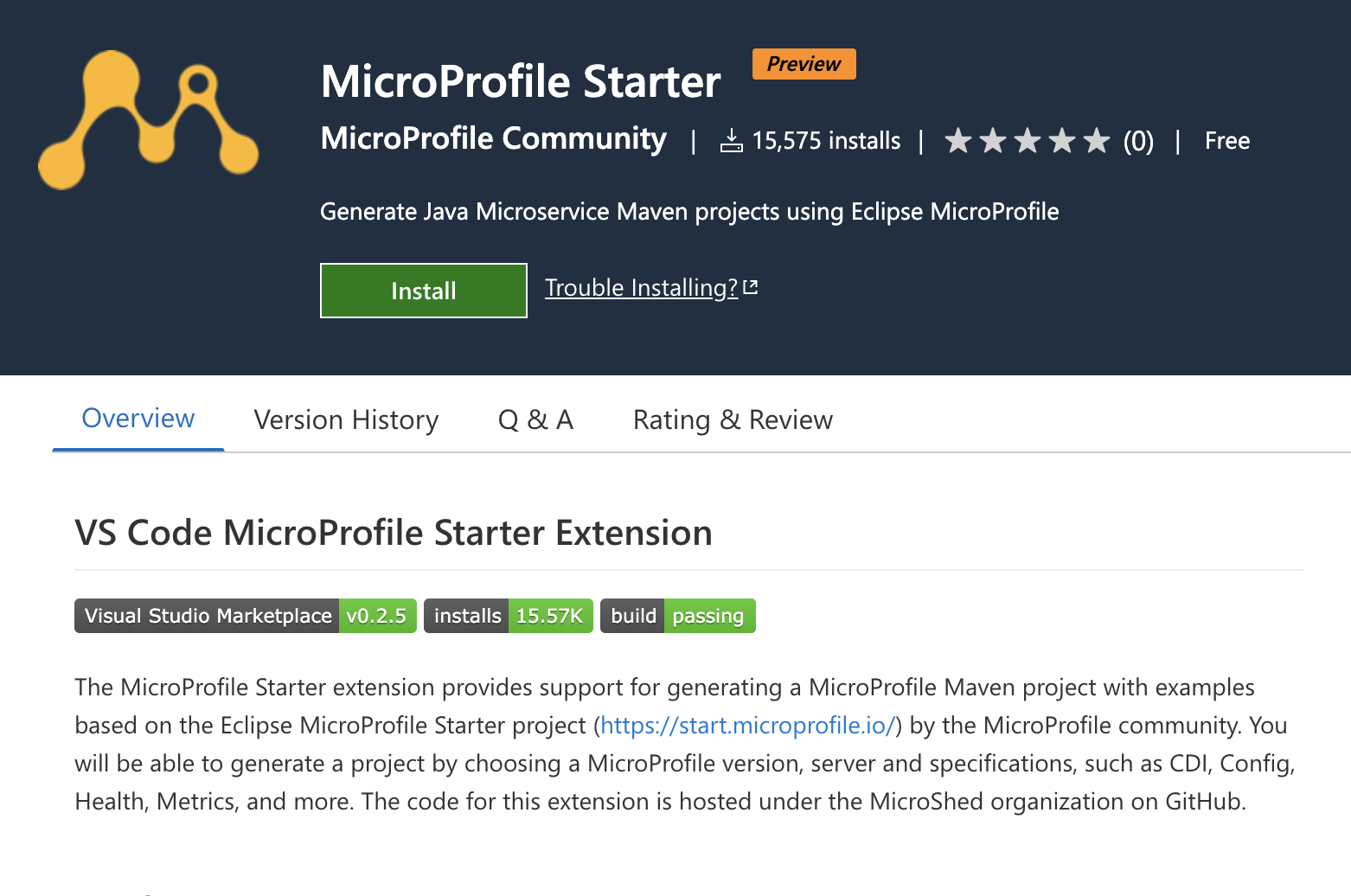
Task: Click the MicroProfile Starter logo icon
Action: (149, 119)
